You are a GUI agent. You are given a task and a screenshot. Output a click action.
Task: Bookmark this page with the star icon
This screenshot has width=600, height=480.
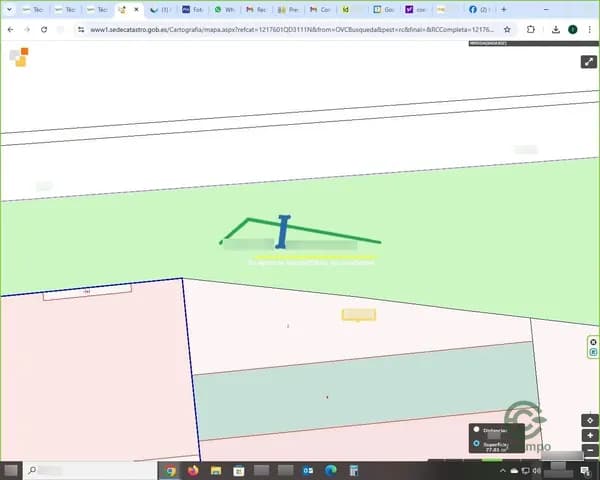507,29
